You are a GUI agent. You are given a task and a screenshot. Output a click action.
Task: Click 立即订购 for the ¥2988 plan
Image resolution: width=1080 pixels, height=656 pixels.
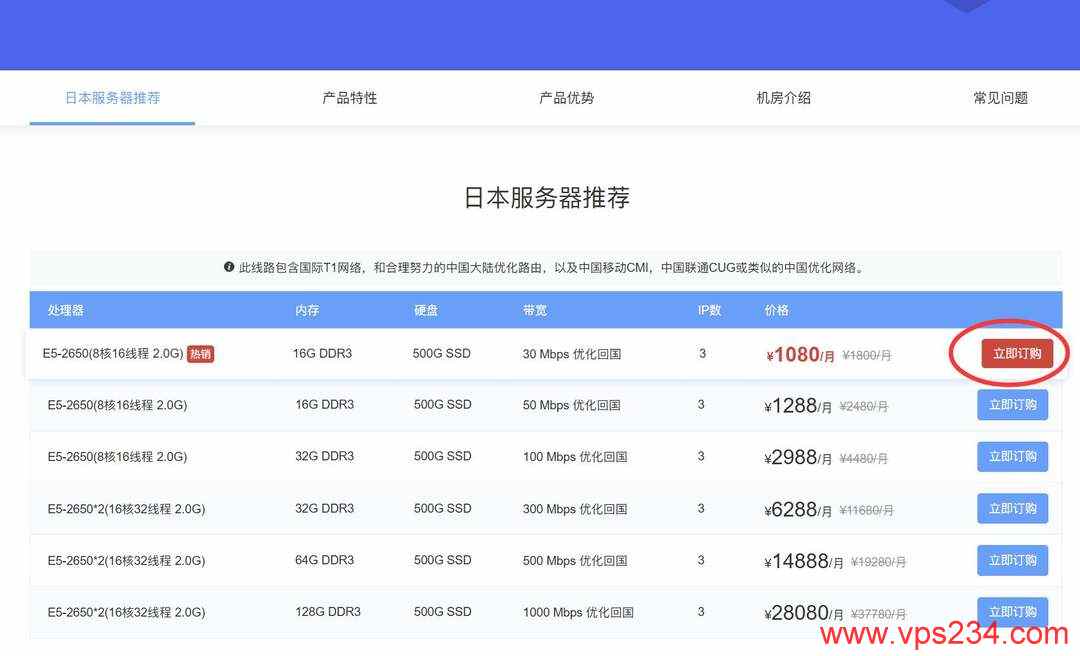[1012, 457]
